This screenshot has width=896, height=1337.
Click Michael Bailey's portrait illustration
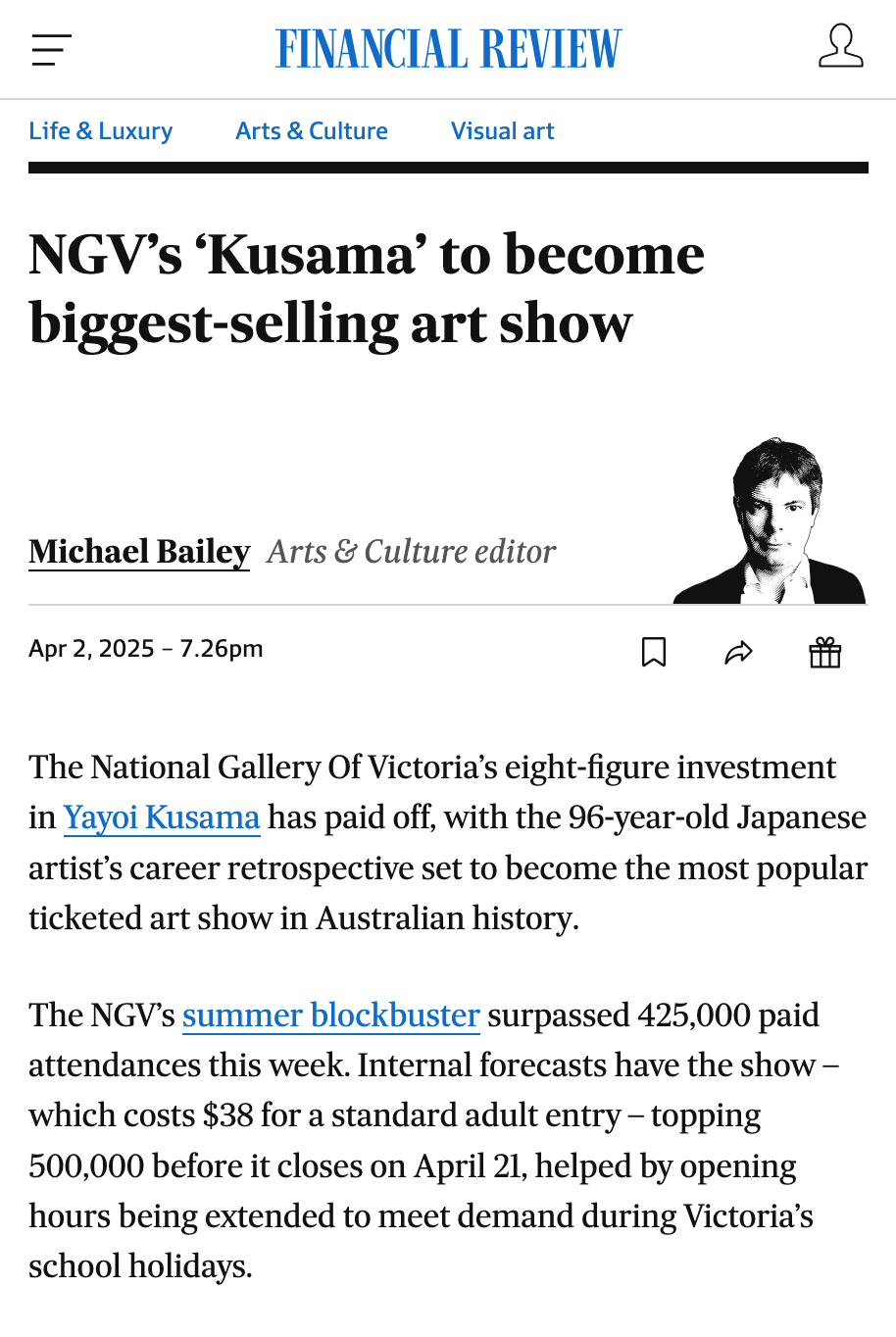773,521
